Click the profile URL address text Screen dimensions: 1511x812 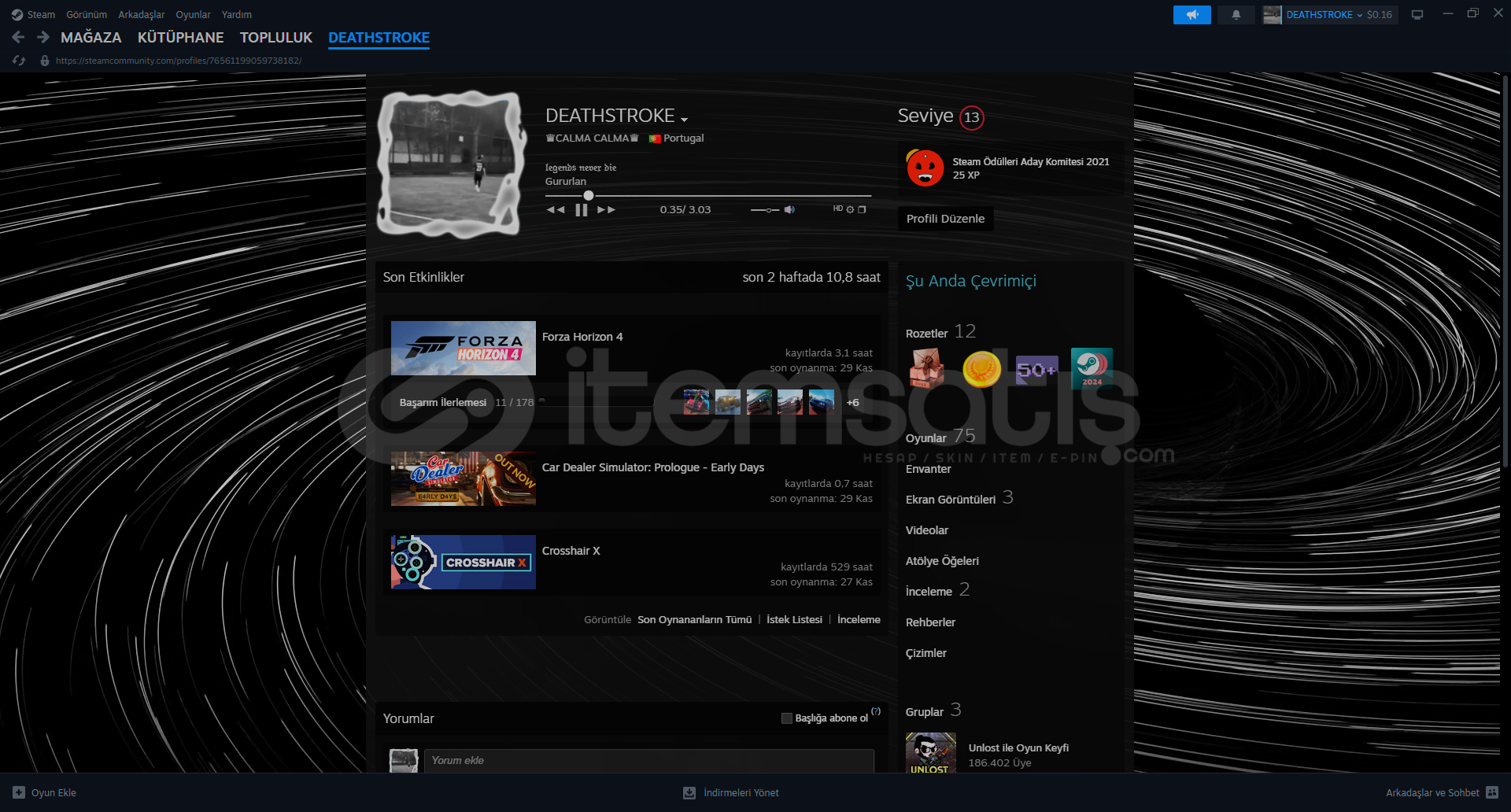click(x=179, y=61)
